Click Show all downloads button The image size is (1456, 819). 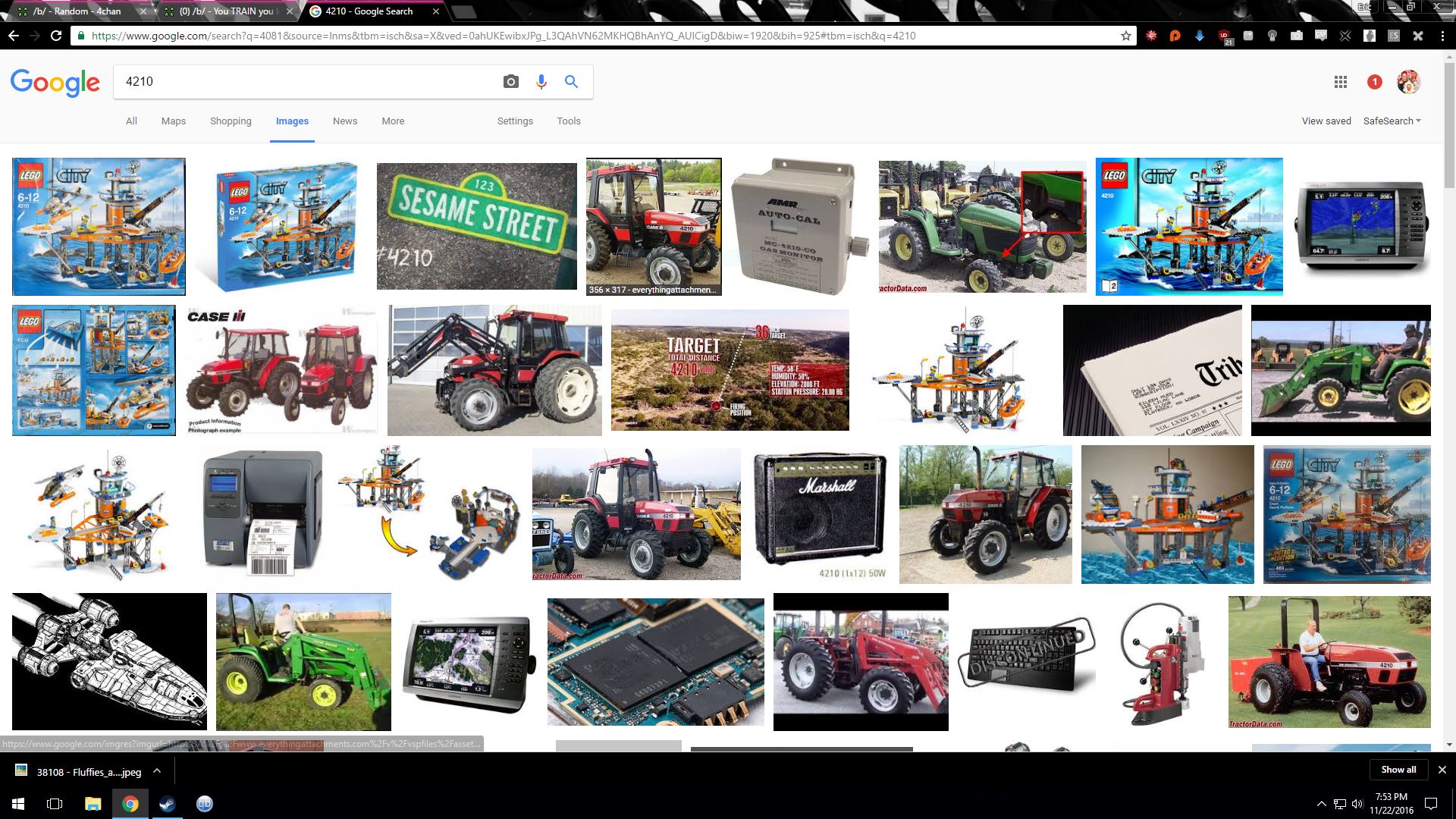[1398, 770]
